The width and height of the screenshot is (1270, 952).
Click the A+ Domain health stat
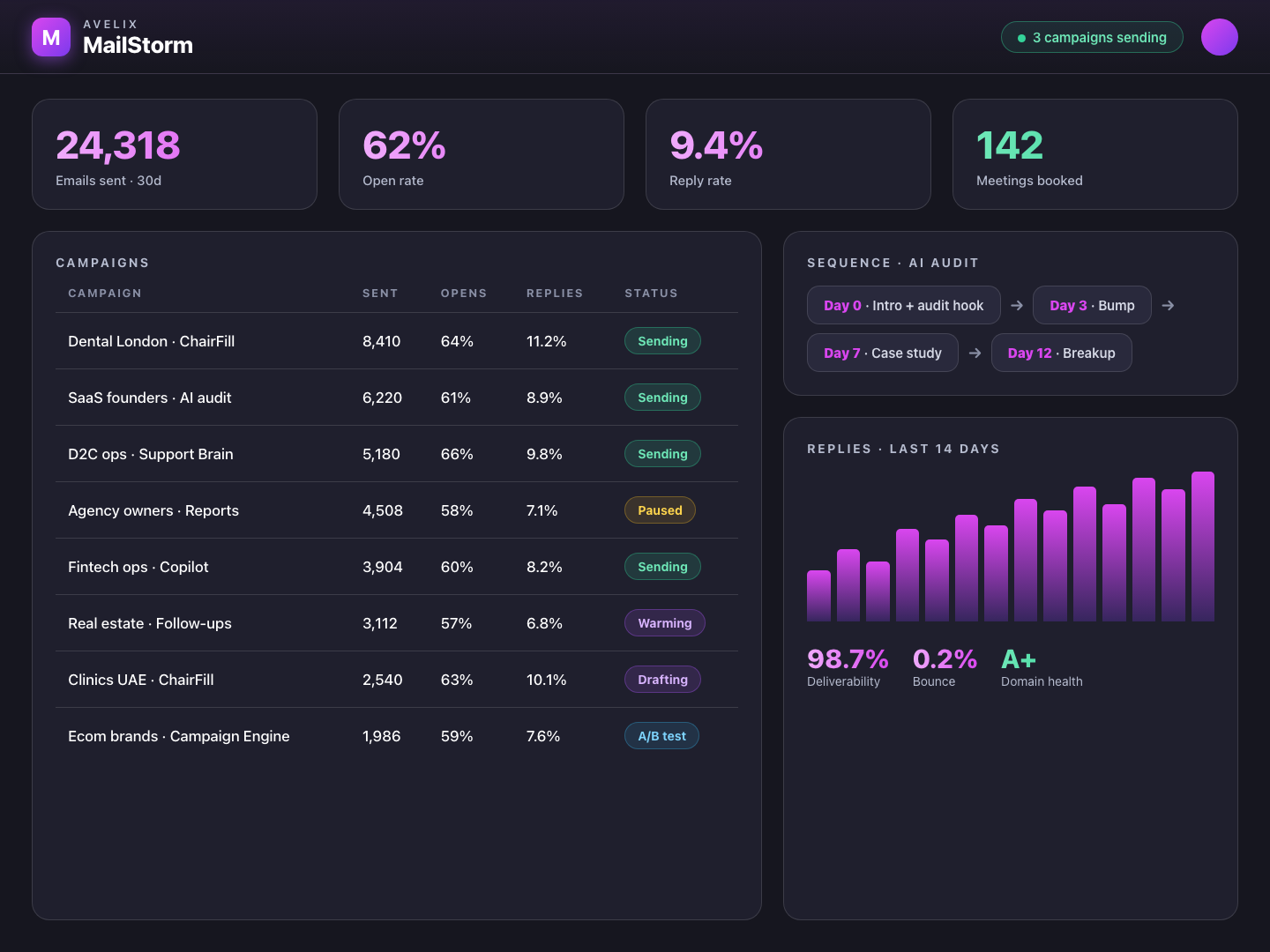click(1042, 667)
